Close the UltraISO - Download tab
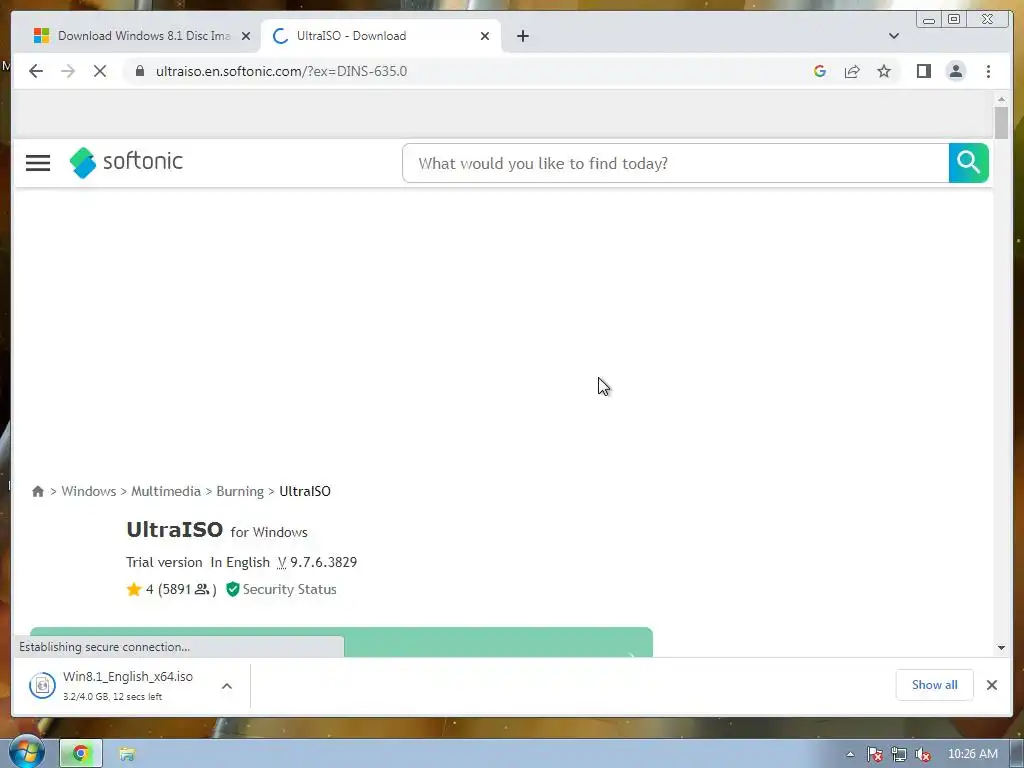1024x768 pixels. pos(485,36)
